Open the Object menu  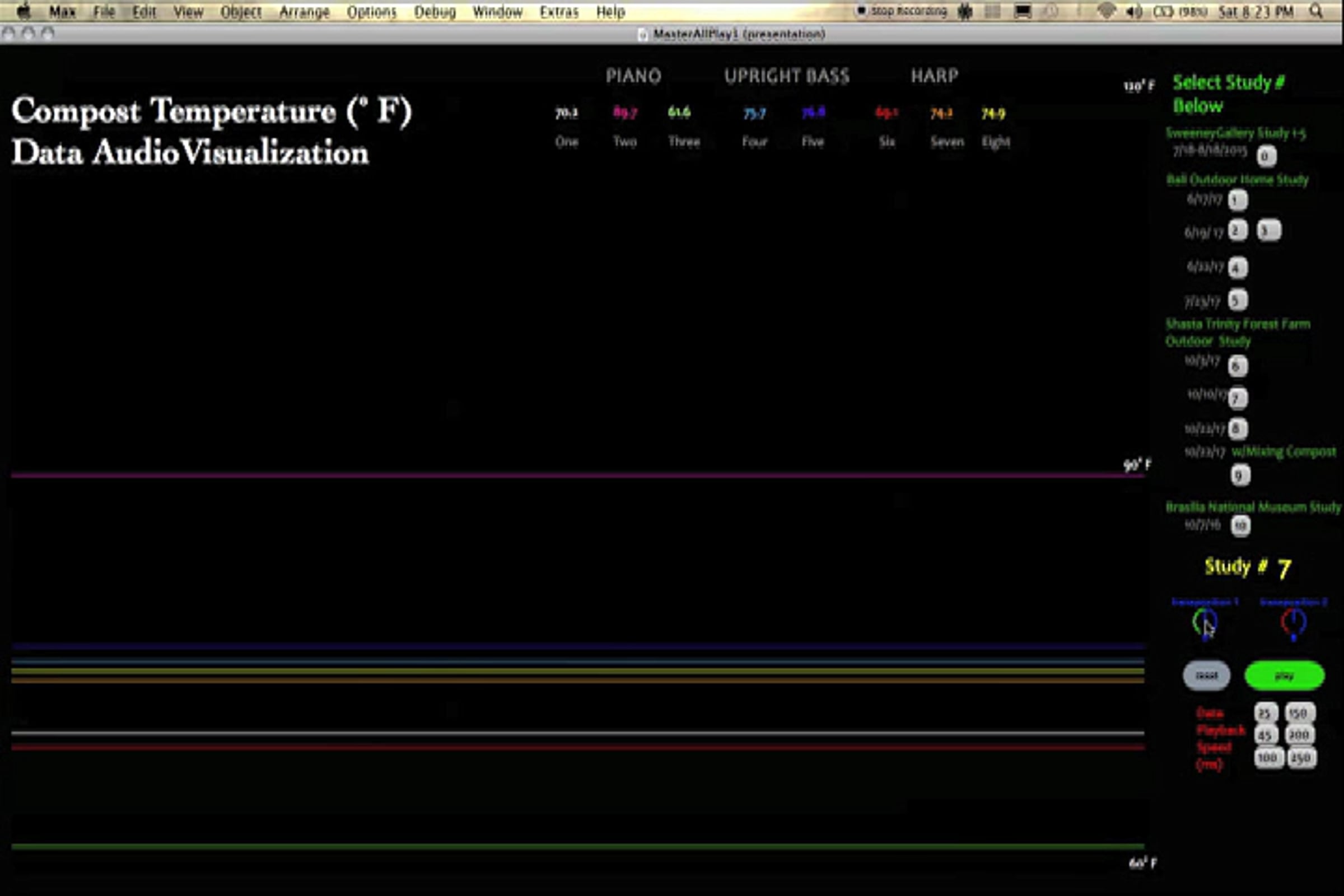pos(241,11)
